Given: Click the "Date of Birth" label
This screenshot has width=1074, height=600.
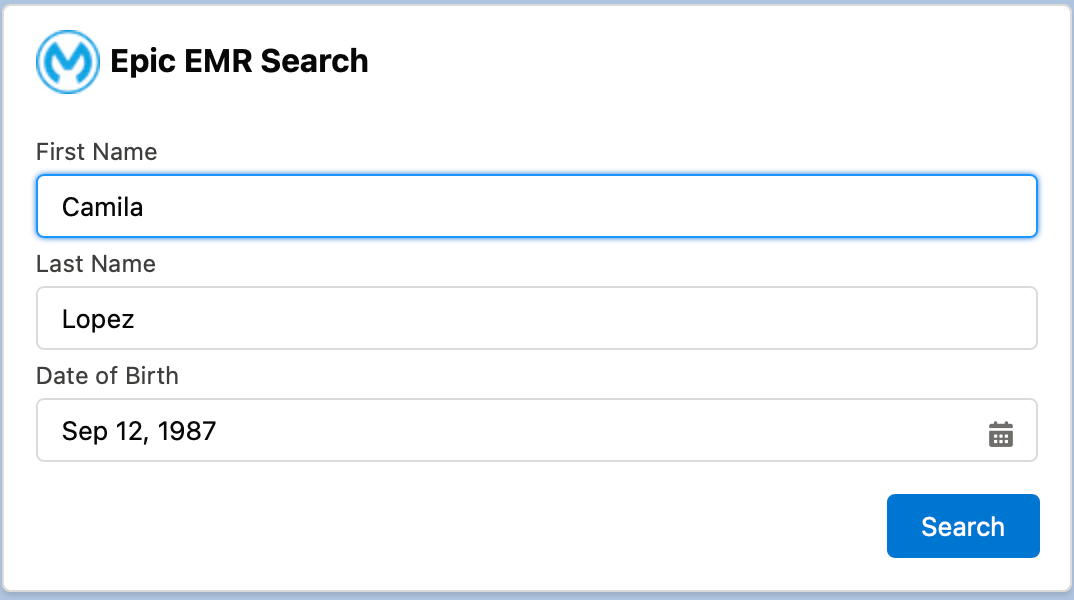Looking at the screenshot, I should 108,375.
